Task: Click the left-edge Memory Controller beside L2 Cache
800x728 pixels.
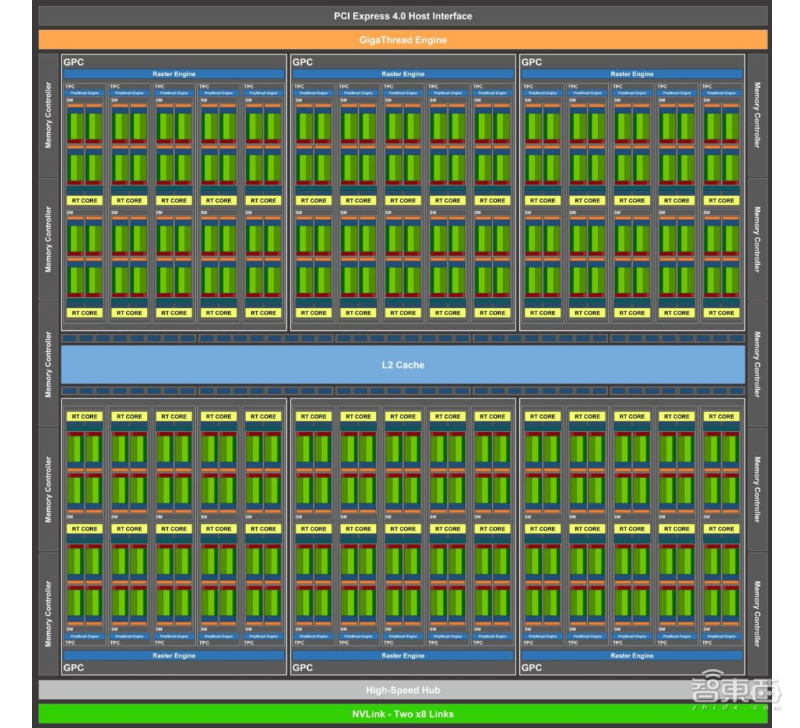Action: 48,364
